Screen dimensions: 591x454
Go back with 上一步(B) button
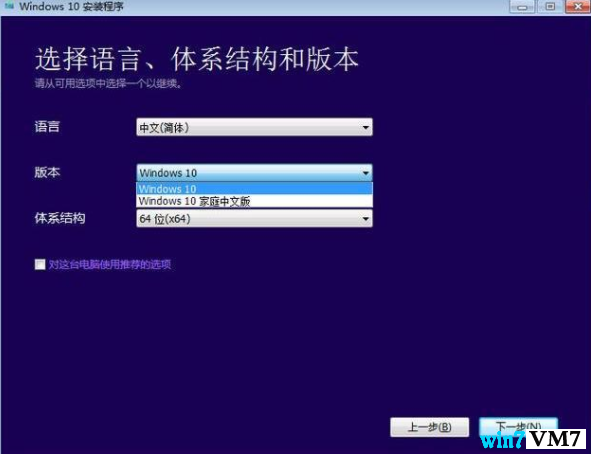(430, 427)
